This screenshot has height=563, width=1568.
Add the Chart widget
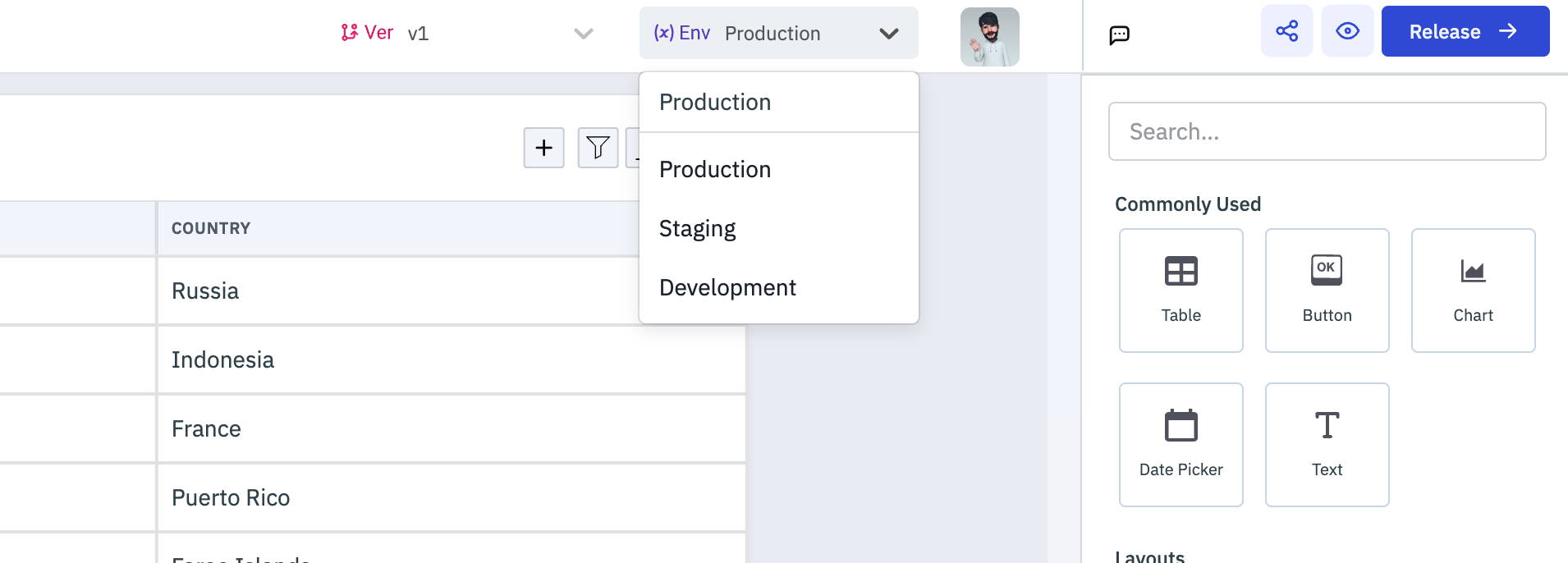tap(1473, 291)
